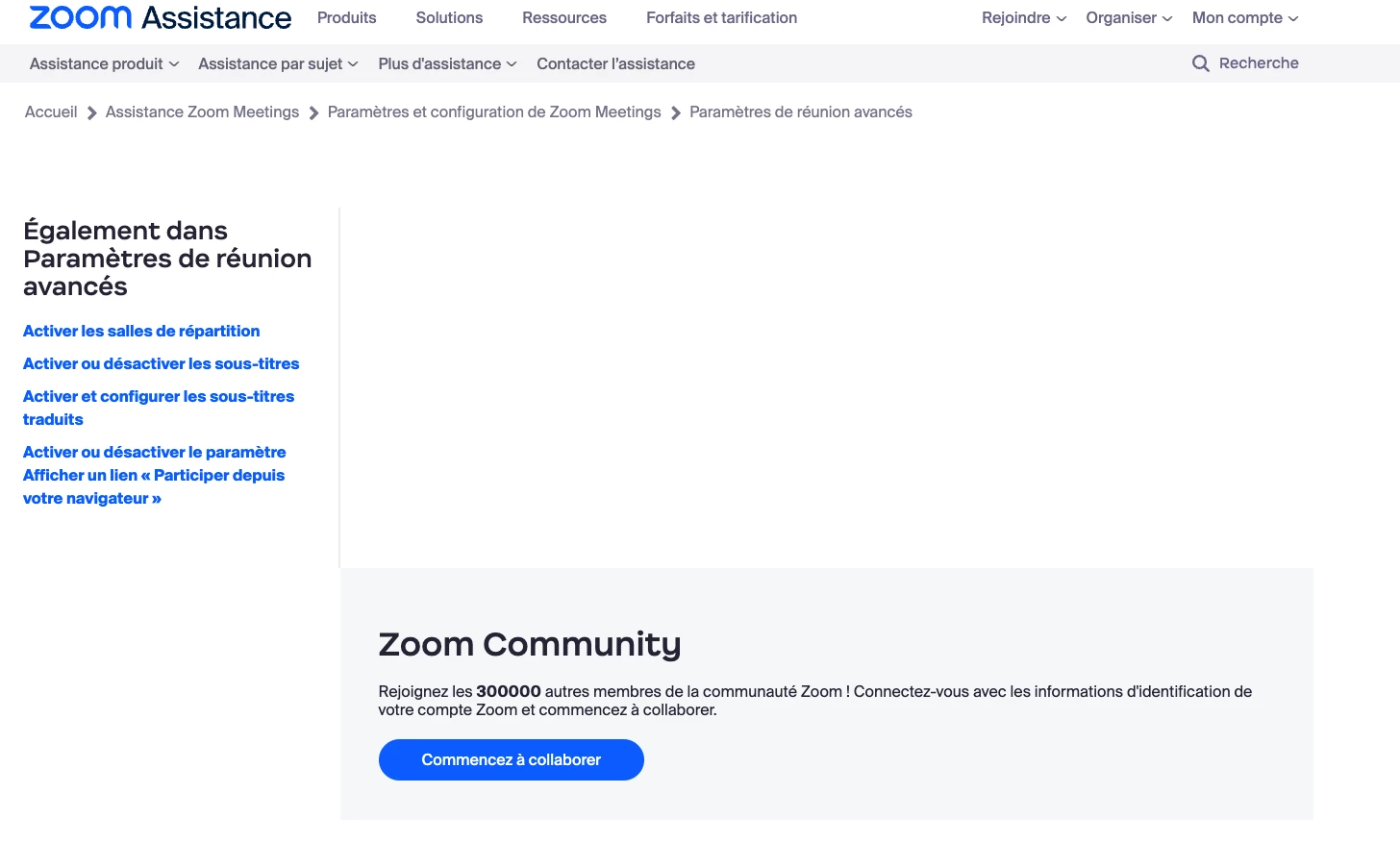
Task: Click the Zoom Community heading
Action: click(530, 644)
